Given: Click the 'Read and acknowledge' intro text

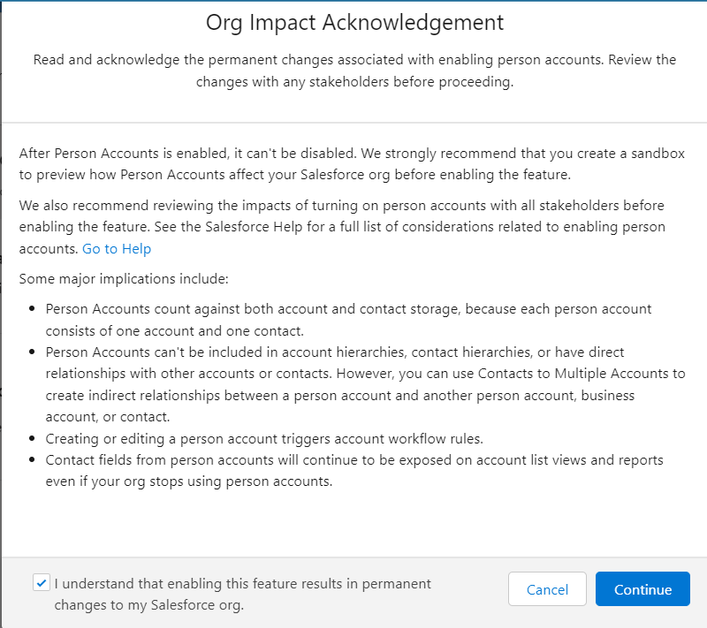Looking at the screenshot, I should tap(354, 60).
